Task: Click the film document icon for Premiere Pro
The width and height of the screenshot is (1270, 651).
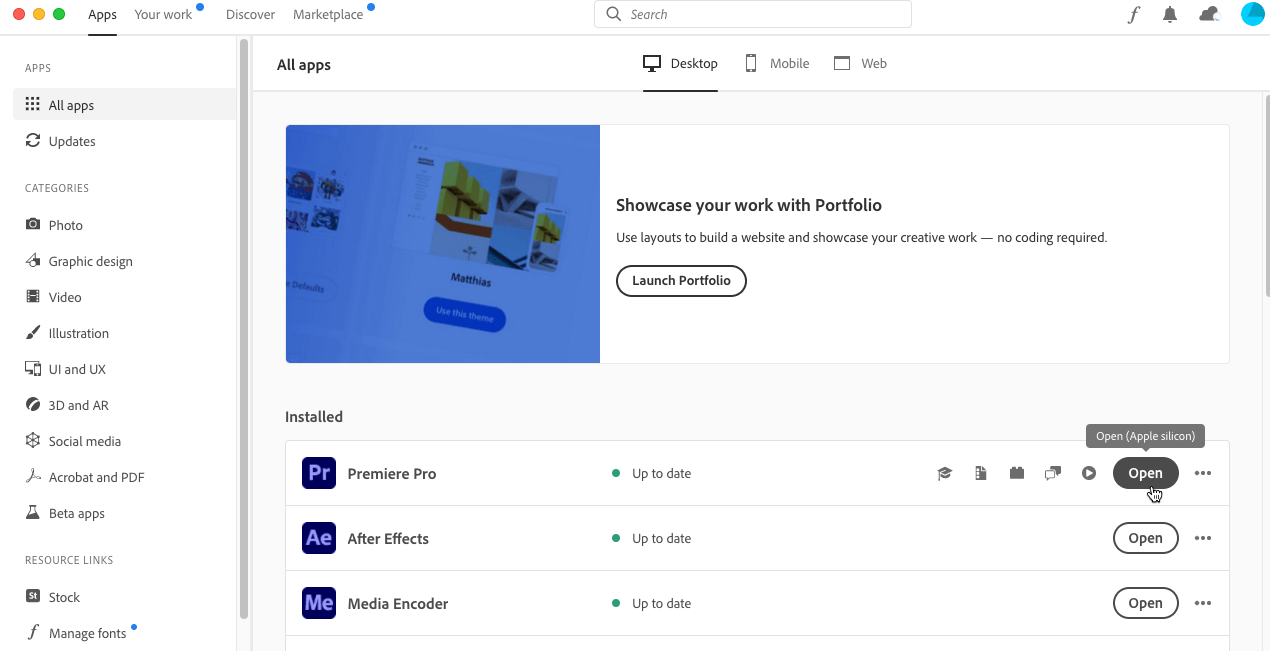Action: (x=981, y=474)
